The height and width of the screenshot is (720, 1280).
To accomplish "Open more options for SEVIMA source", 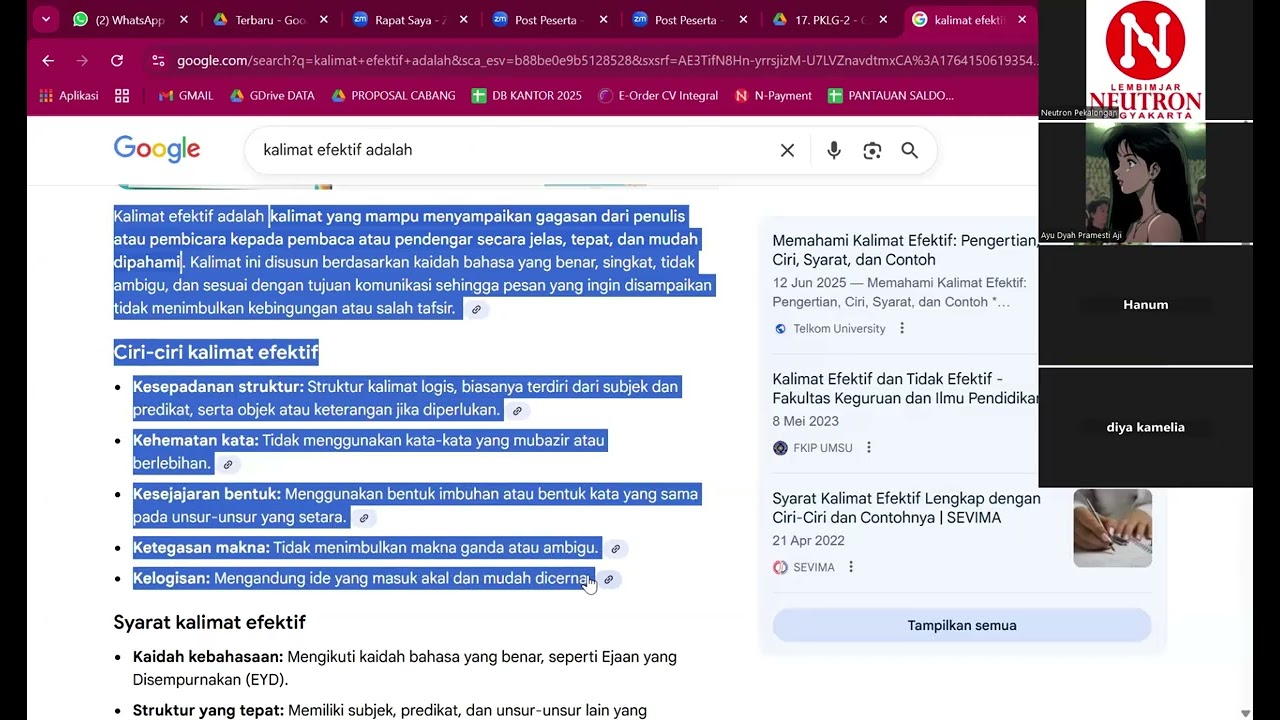I will 851,567.
